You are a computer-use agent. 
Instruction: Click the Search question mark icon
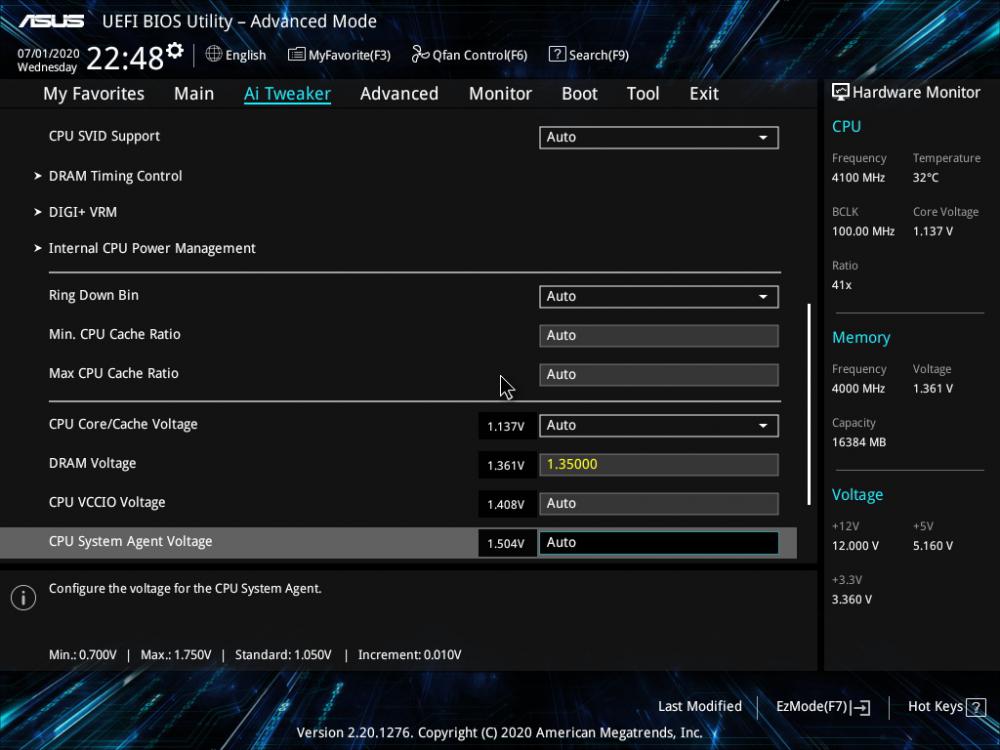(x=557, y=54)
